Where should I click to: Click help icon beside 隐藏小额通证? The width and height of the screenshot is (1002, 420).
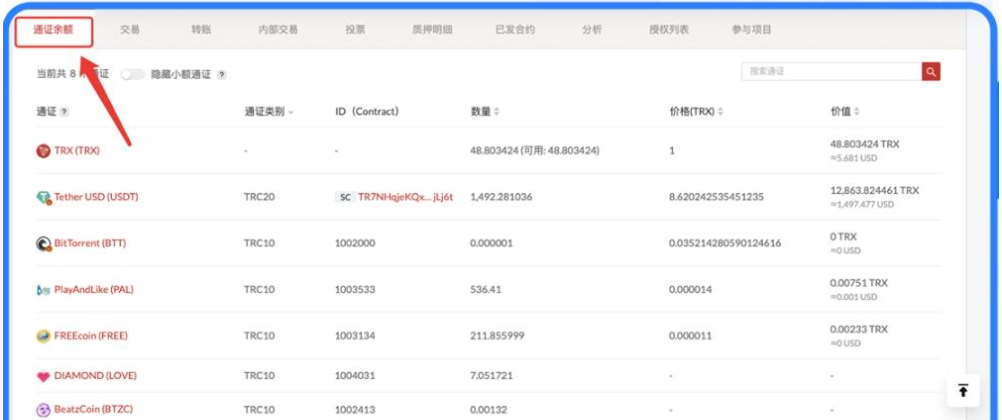(x=221, y=75)
